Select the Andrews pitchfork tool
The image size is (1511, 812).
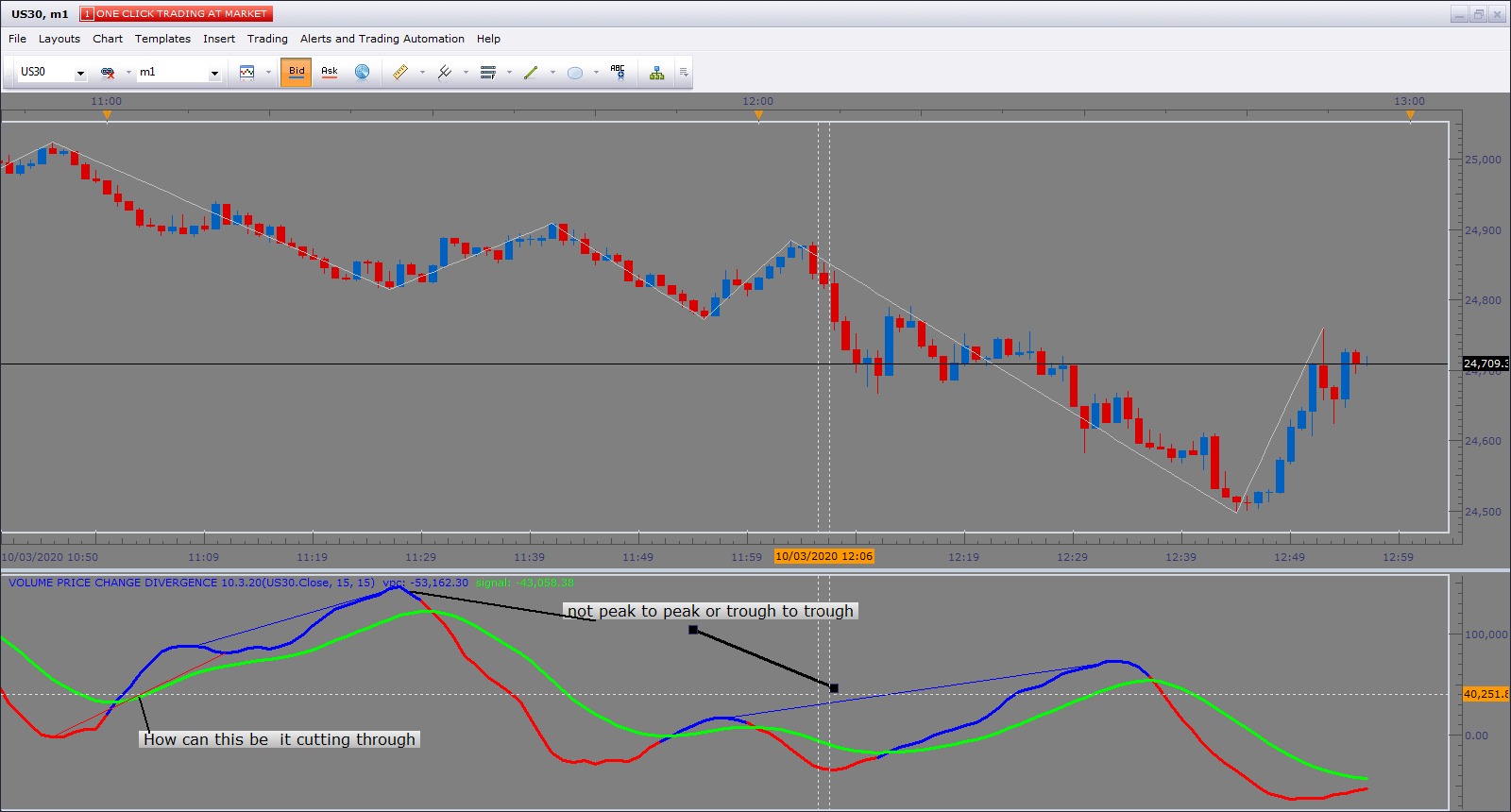(x=444, y=72)
